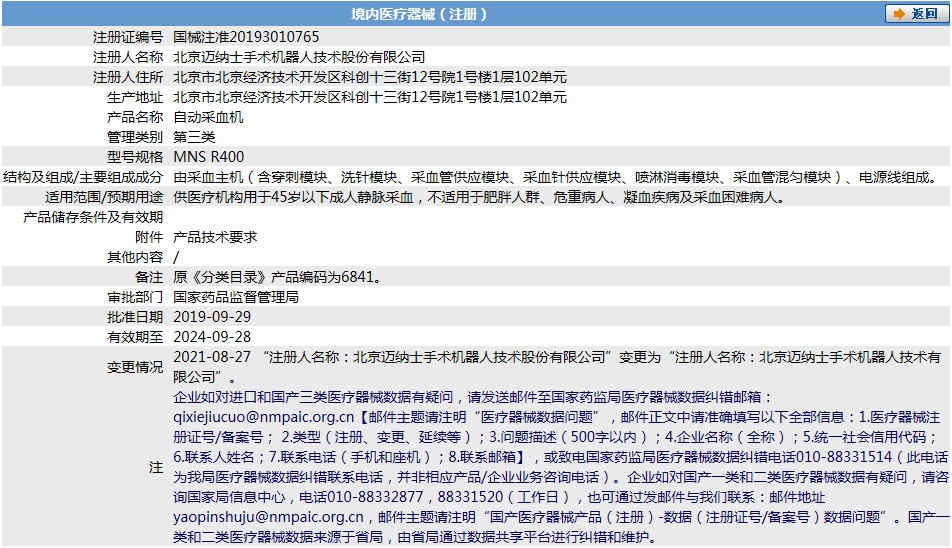The width and height of the screenshot is (952, 548).
Task: Click the 批准日期 label
Action: [135, 317]
